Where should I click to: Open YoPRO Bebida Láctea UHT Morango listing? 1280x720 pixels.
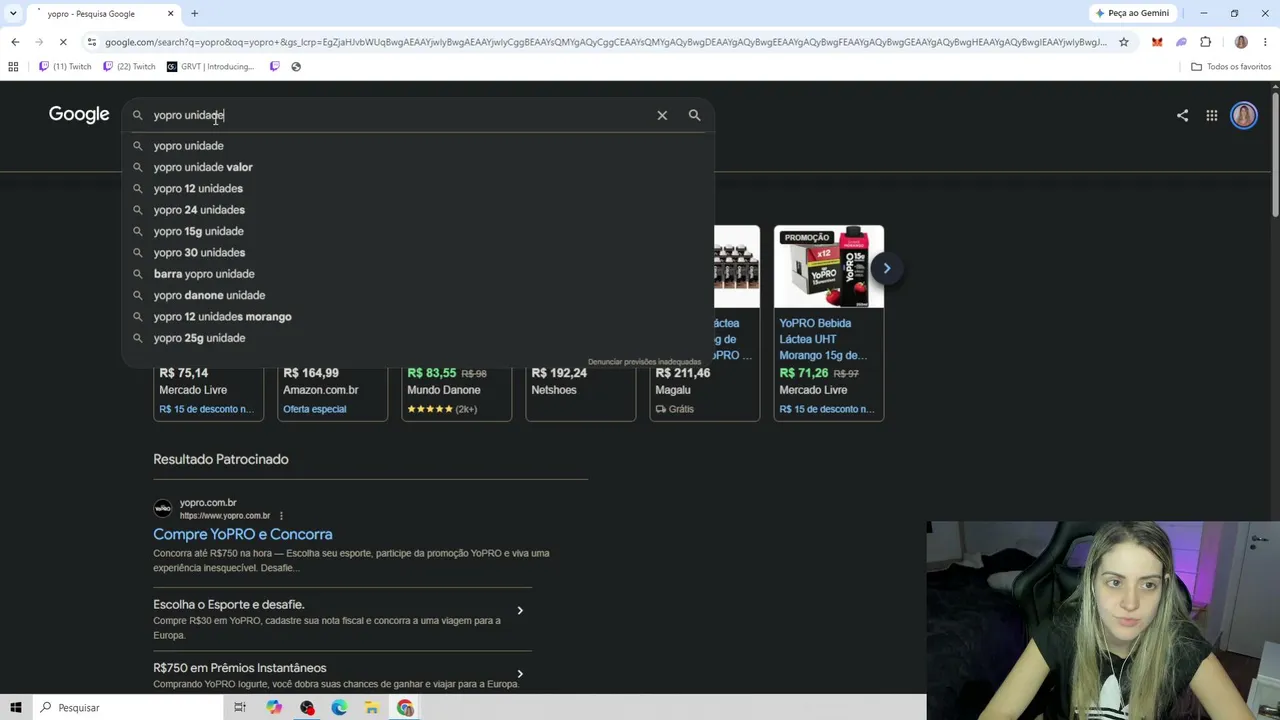823,339
